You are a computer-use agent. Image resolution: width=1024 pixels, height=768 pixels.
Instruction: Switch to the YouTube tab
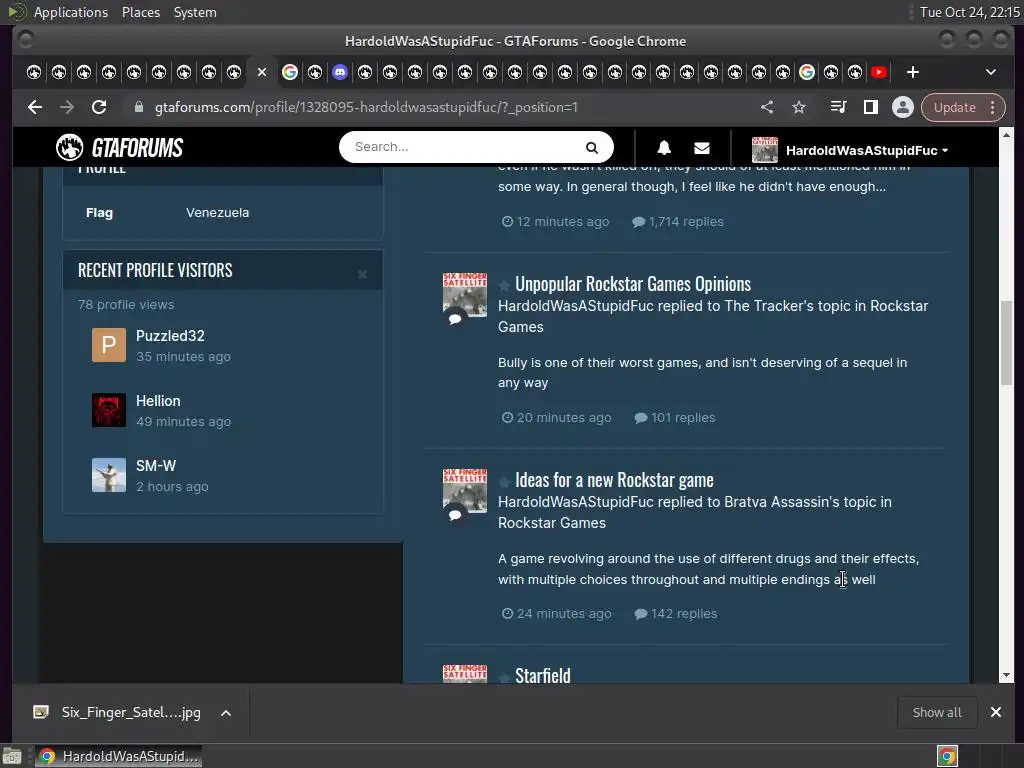click(x=879, y=72)
